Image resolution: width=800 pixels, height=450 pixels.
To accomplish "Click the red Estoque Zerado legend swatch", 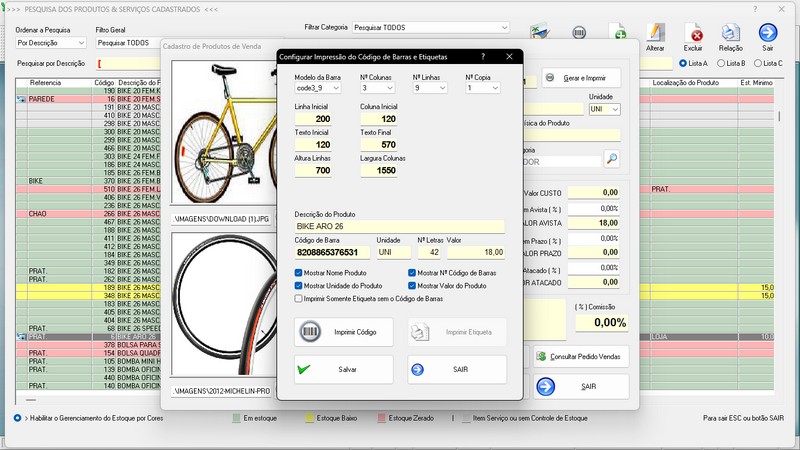I will (x=381, y=418).
